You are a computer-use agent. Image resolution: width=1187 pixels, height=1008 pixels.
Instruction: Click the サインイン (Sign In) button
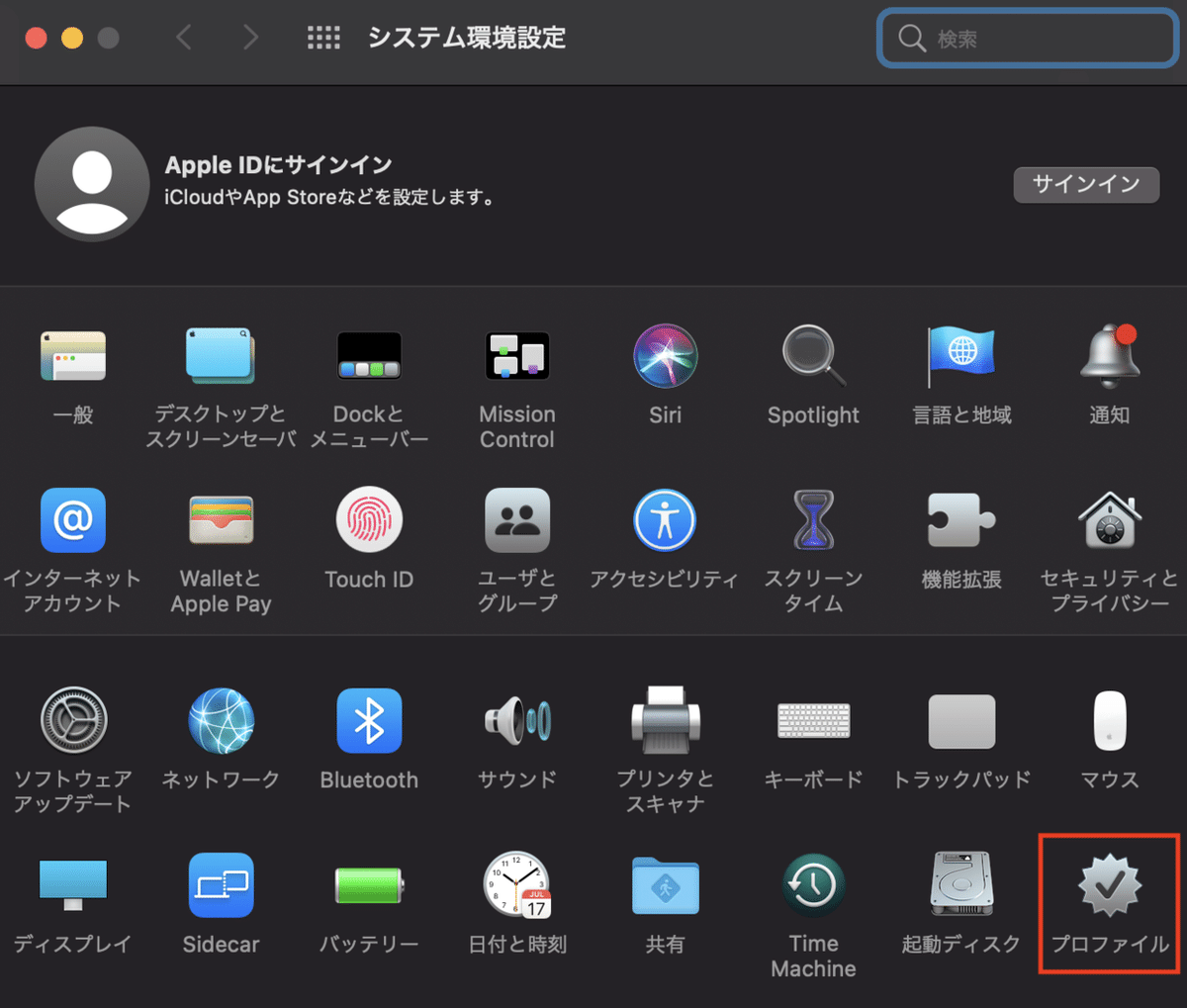(1086, 185)
